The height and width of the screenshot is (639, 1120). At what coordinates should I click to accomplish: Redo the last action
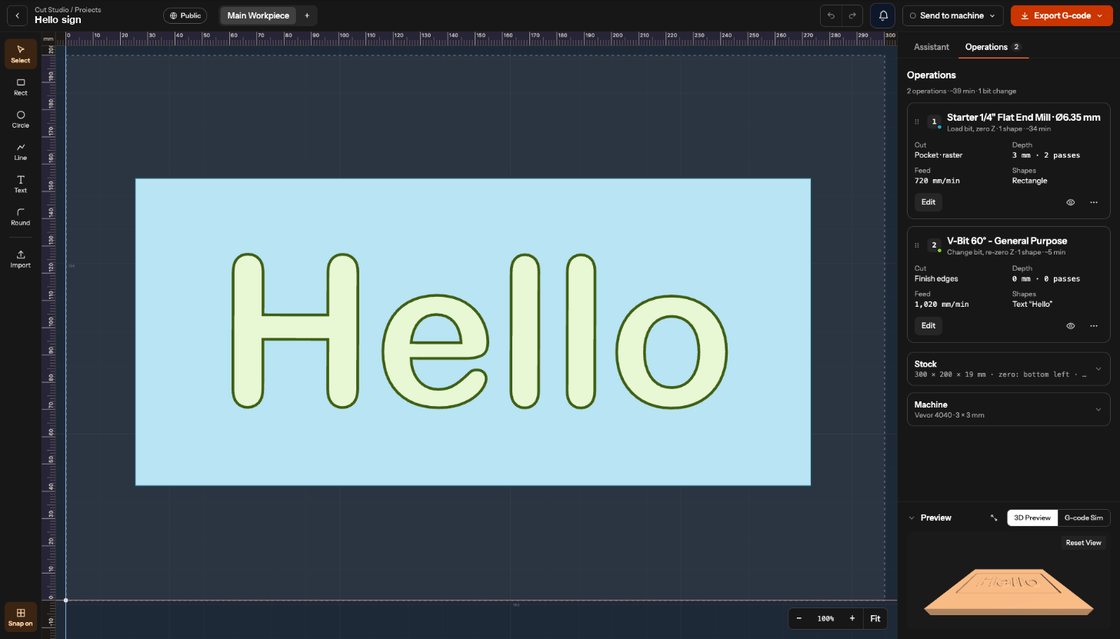[852, 16]
